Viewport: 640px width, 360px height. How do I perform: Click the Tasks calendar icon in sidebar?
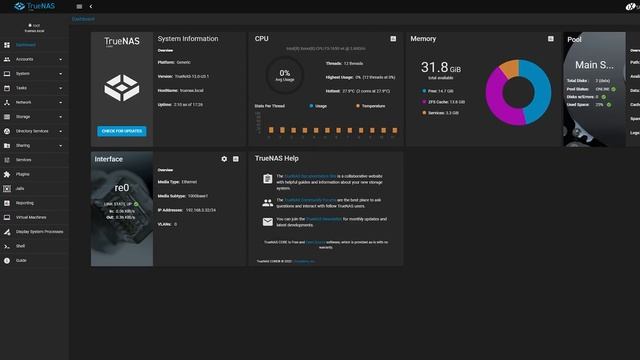pos(7,88)
